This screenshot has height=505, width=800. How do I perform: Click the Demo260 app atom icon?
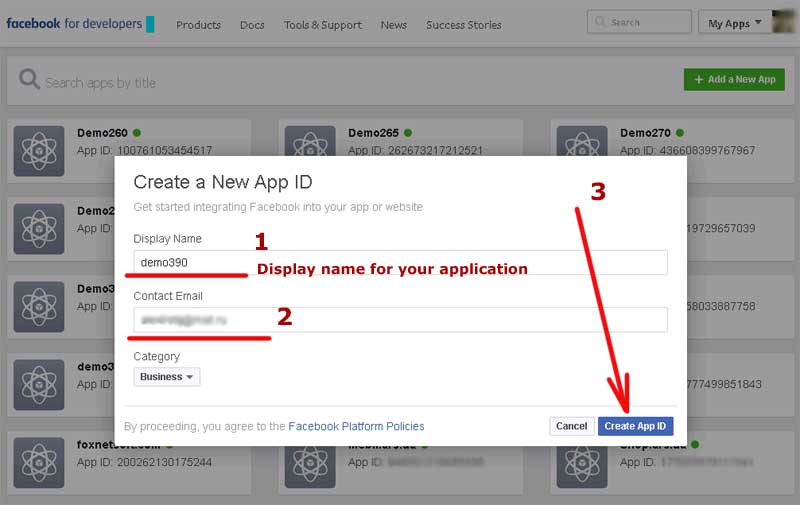coord(39,151)
